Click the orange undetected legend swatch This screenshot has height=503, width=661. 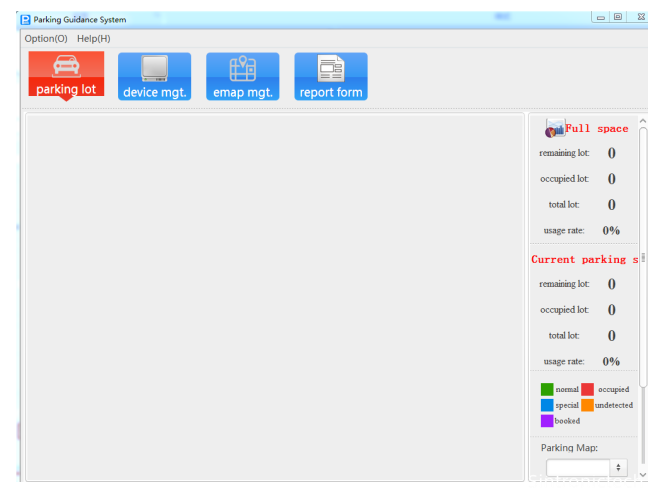[588, 405]
